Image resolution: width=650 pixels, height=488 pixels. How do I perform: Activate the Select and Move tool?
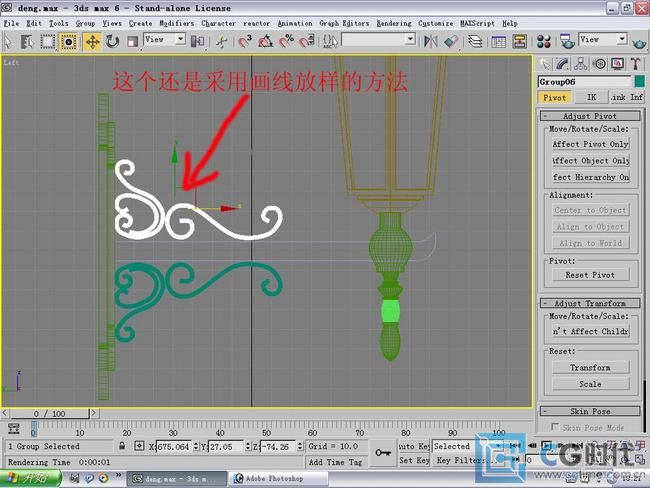[92, 41]
